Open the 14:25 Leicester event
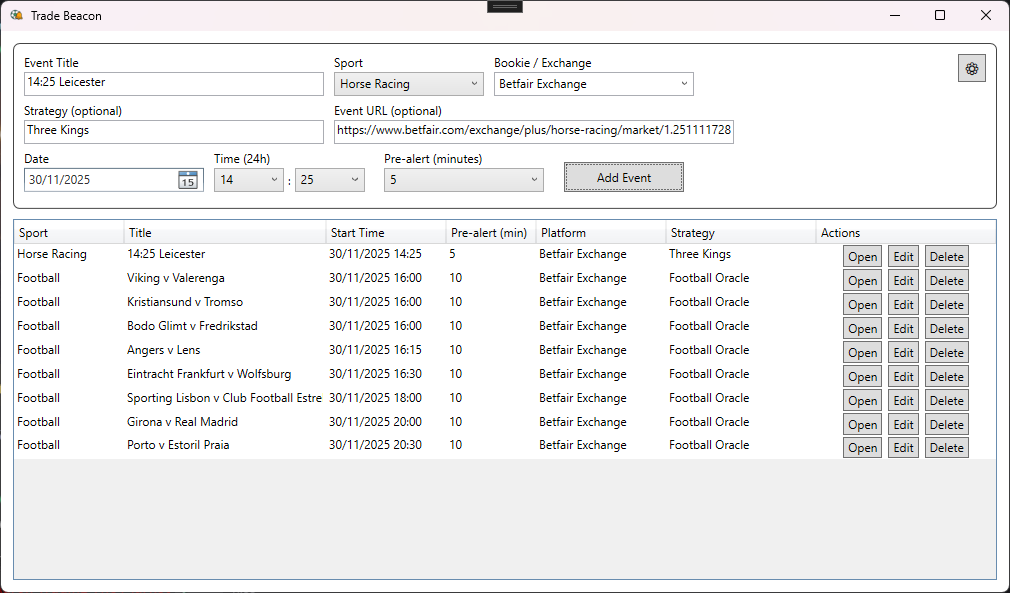This screenshot has height=593, width=1010. (x=862, y=256)
